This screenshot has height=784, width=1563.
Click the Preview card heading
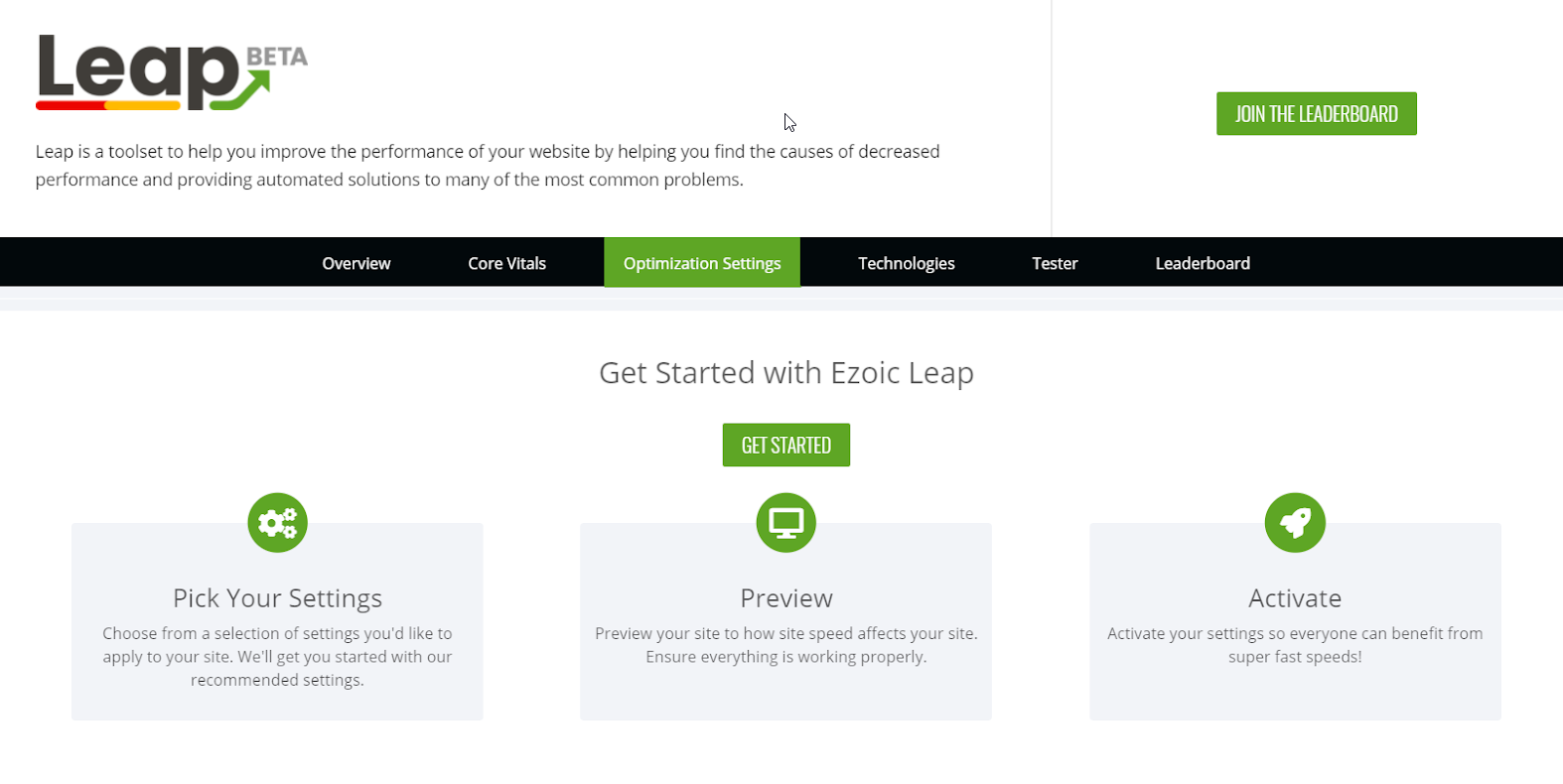(785, 598)
